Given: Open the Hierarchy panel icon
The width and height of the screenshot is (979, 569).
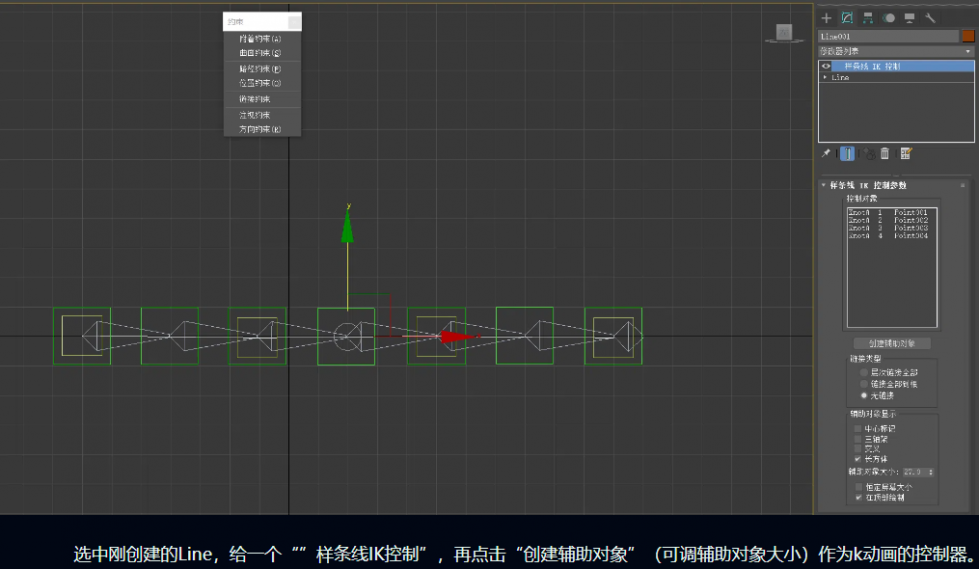Looking at the screenshot, I should click(x=868, y=18).
